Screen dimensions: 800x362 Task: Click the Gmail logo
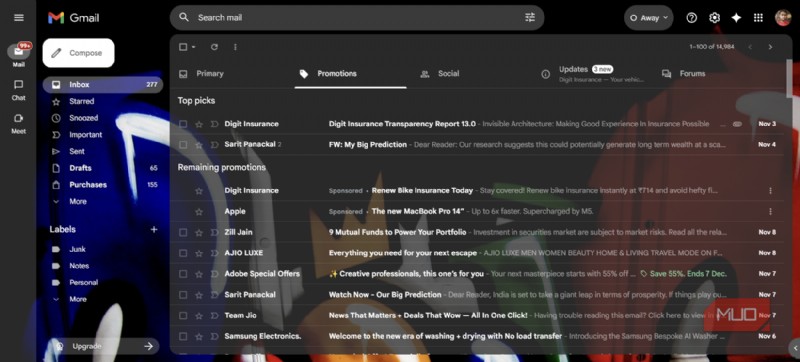pos(73,18)
